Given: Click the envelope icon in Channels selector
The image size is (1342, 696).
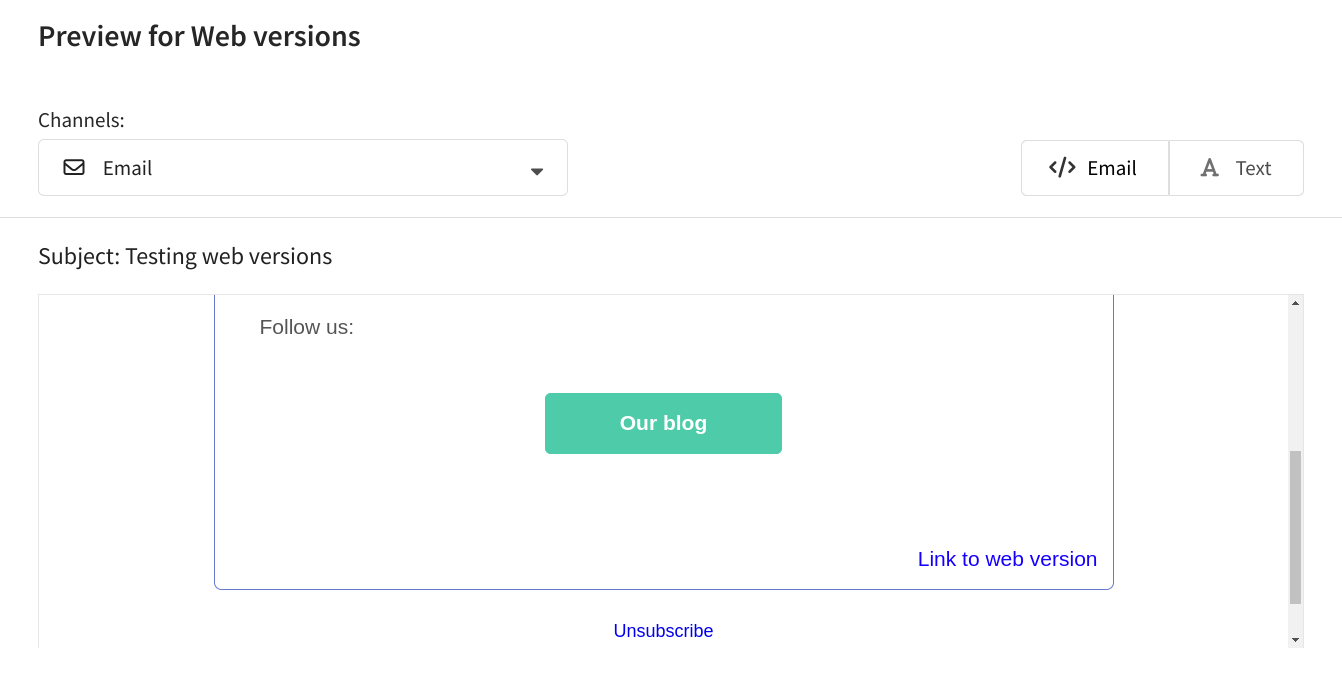Looking at the screenshot, I should 74,168.
